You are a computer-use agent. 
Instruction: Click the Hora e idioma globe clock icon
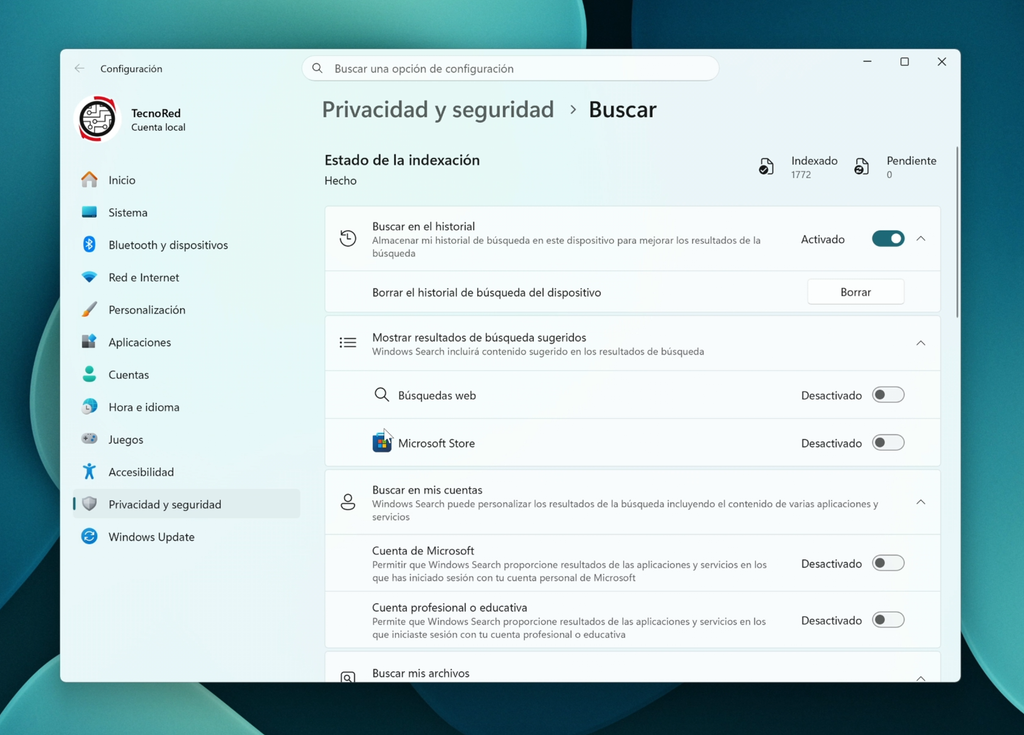pyautogui.click(x=89, y=407)
